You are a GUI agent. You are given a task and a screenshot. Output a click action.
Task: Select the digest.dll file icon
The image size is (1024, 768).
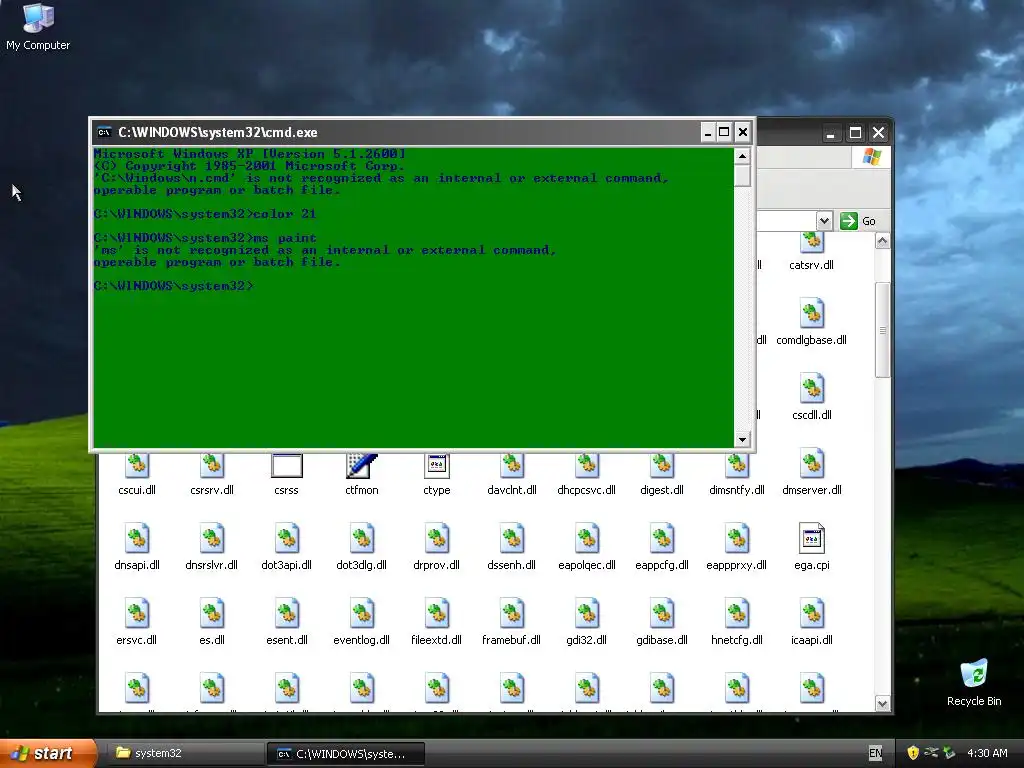pyautogui.click(x=662, y=475)
